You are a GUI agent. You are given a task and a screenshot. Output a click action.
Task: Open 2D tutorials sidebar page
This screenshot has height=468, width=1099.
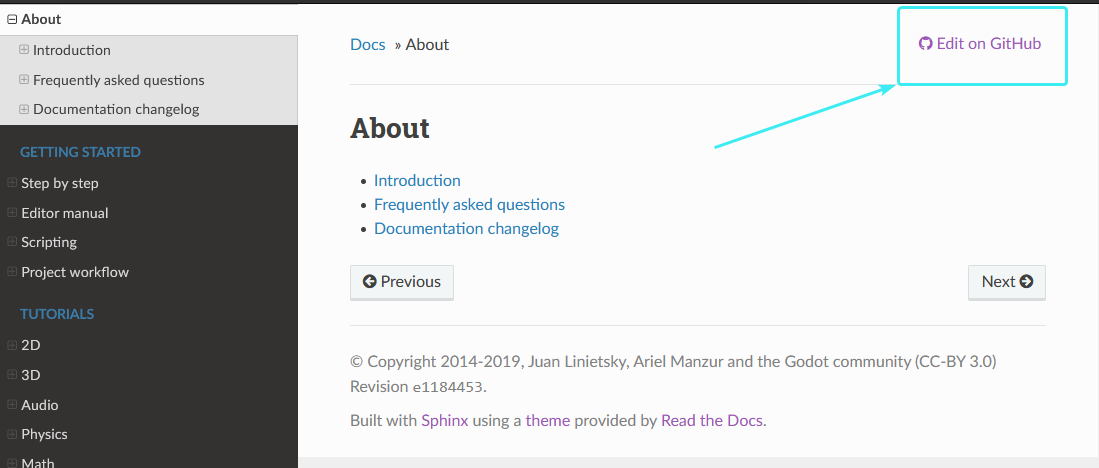click(x=31, y=345)
